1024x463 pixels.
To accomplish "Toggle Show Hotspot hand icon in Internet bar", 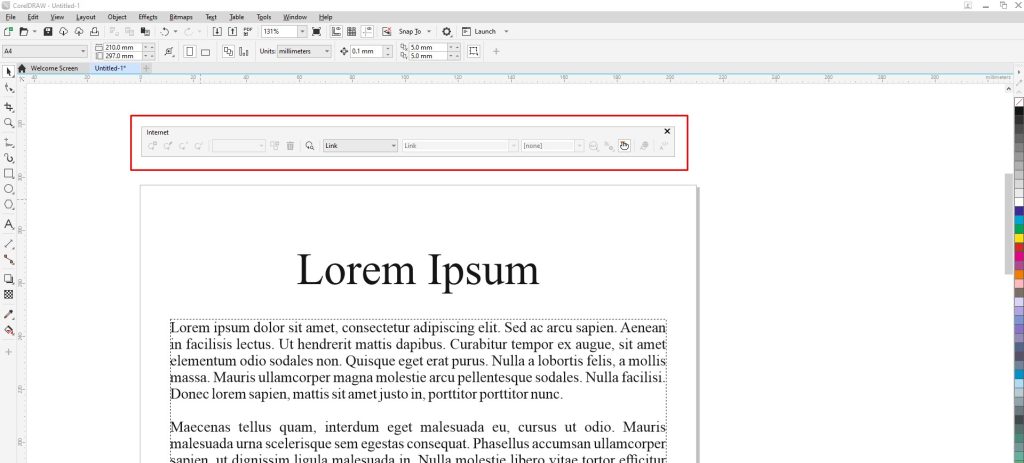I will [624, 146].
